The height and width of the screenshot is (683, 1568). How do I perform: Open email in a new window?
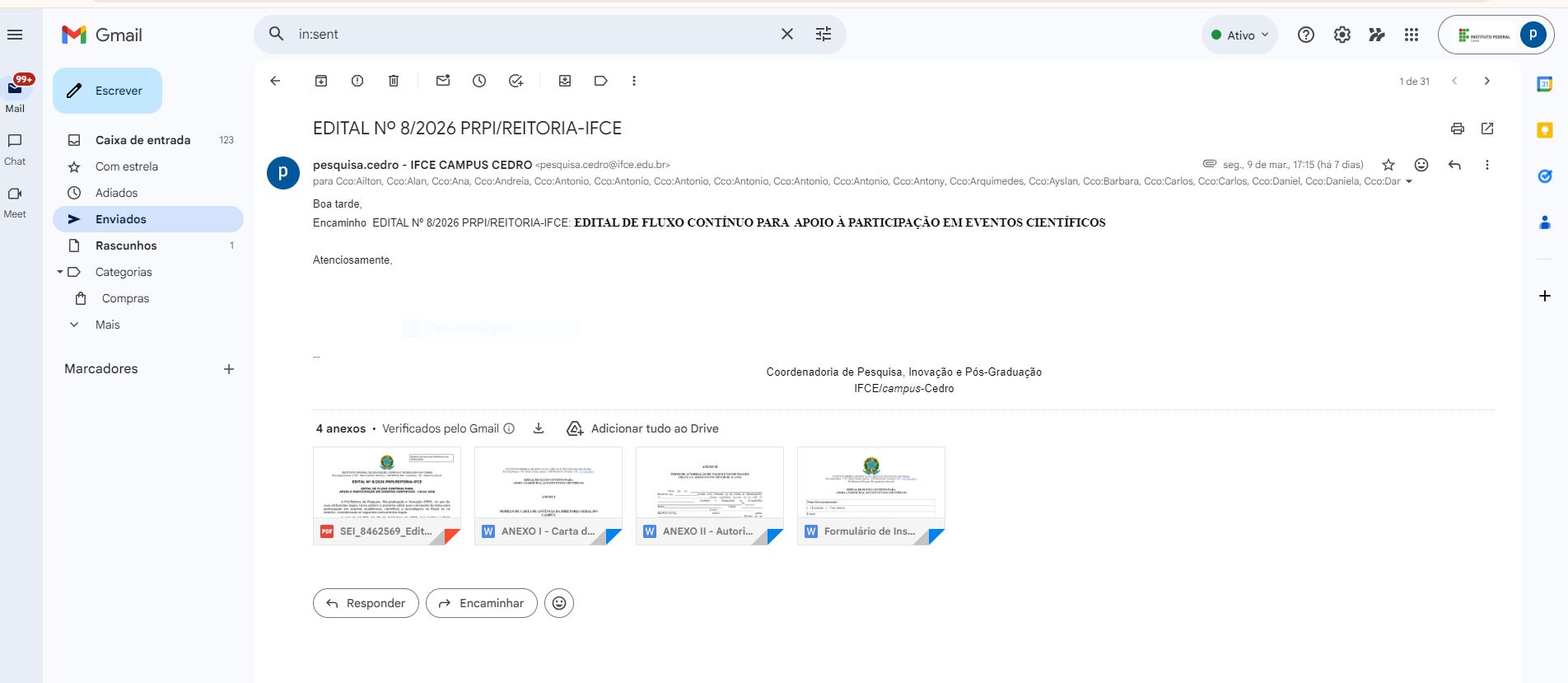pos(1487,129)
